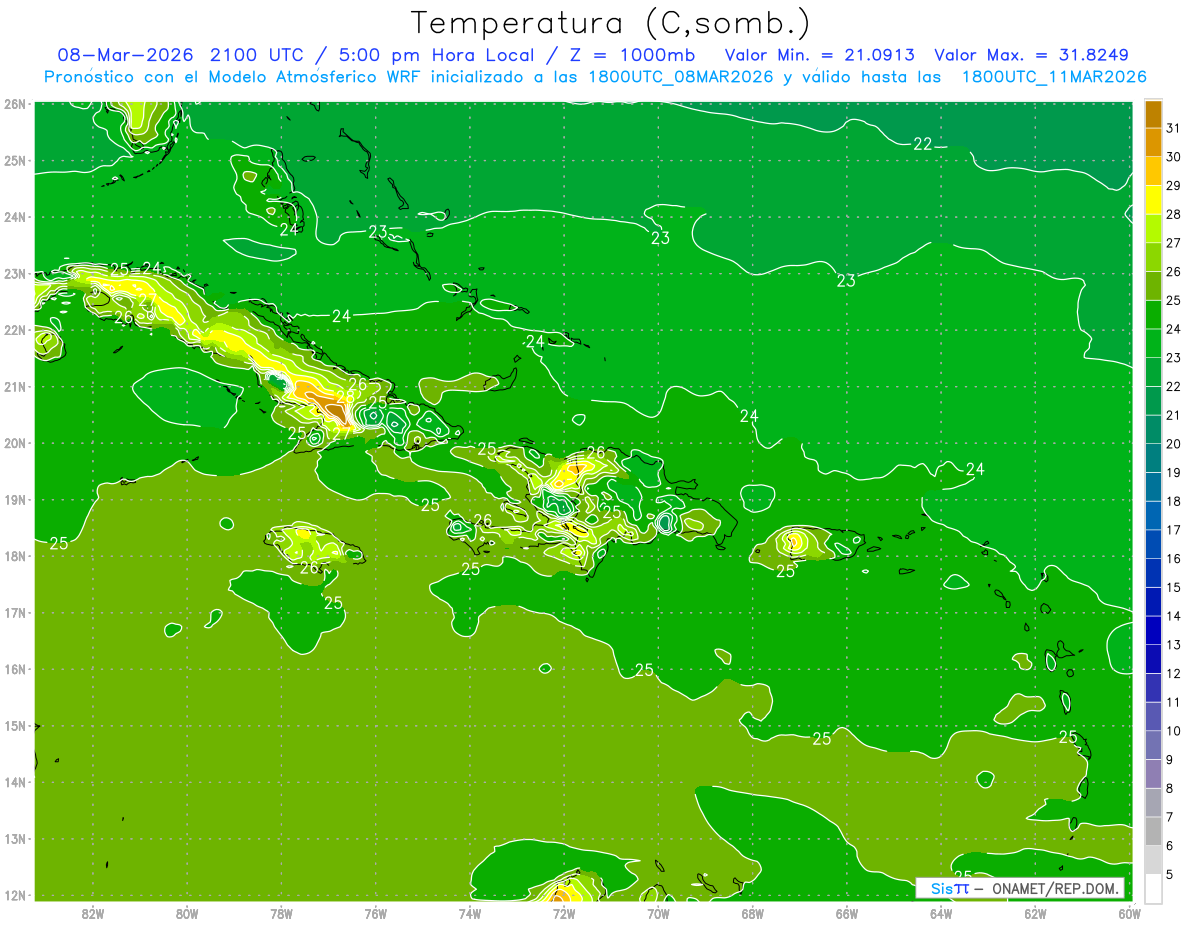Click the '26N' latitude axis label
Viewport: 1200px width, 927px height.
15,104
